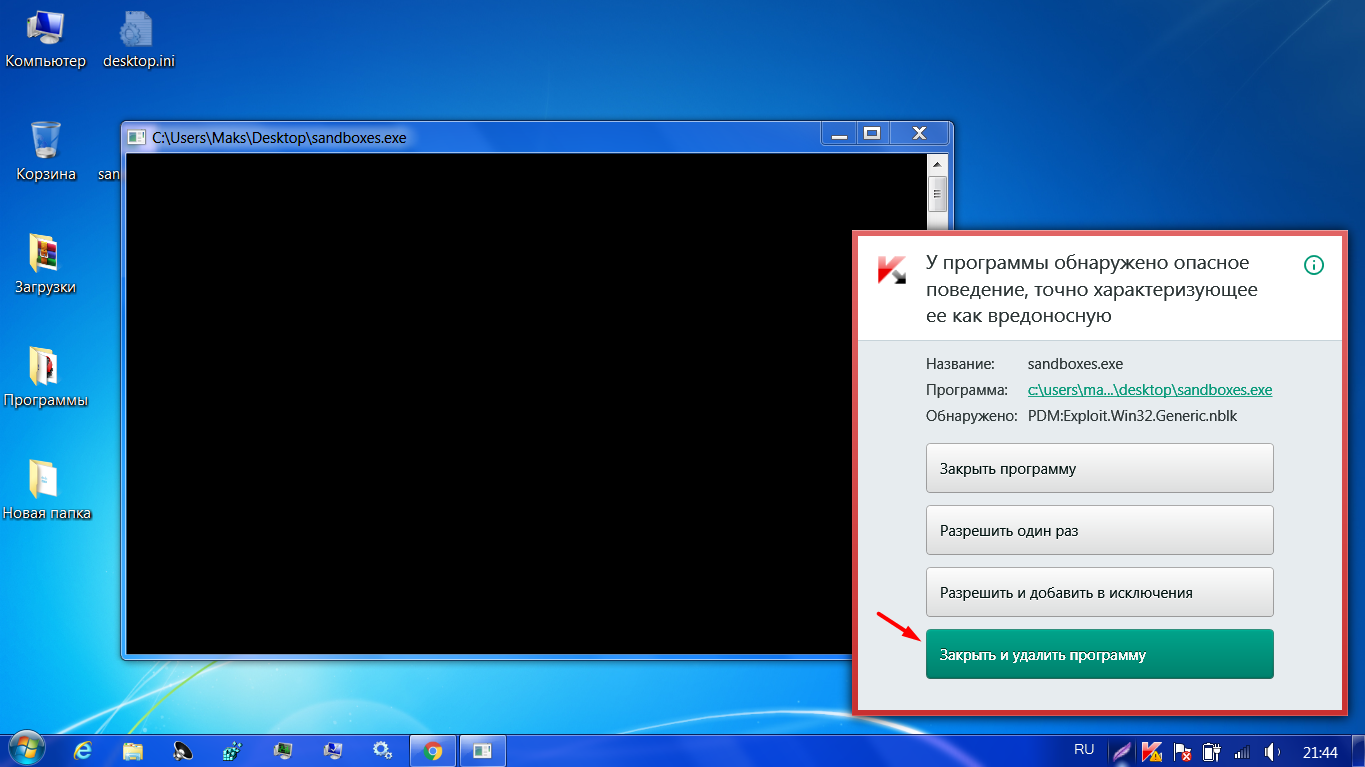
Task: Select the Загрузки folder on desktop
Action: pos(46,265)
